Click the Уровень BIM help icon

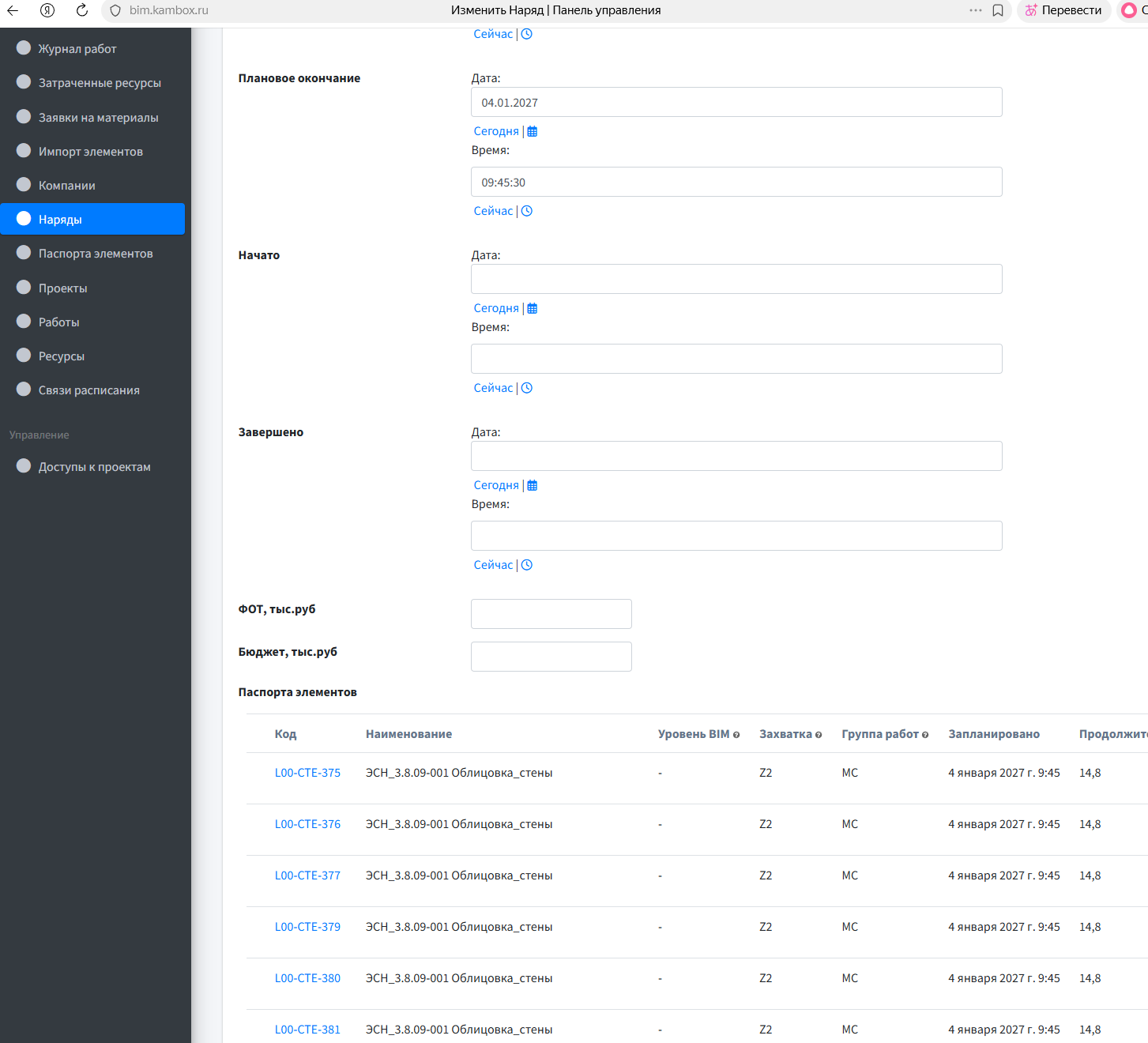736,735
